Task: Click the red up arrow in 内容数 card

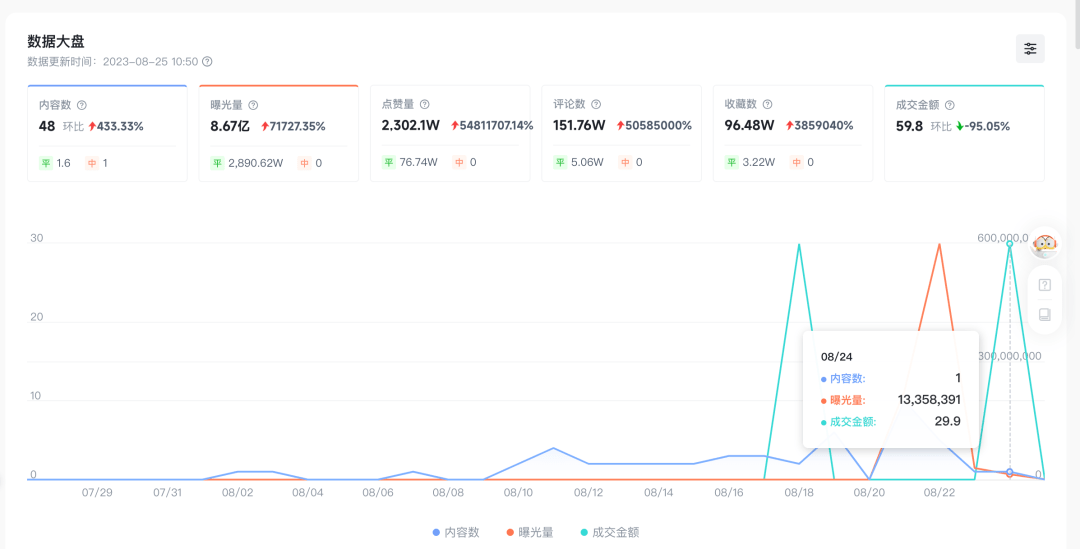Action: point(92,127)
